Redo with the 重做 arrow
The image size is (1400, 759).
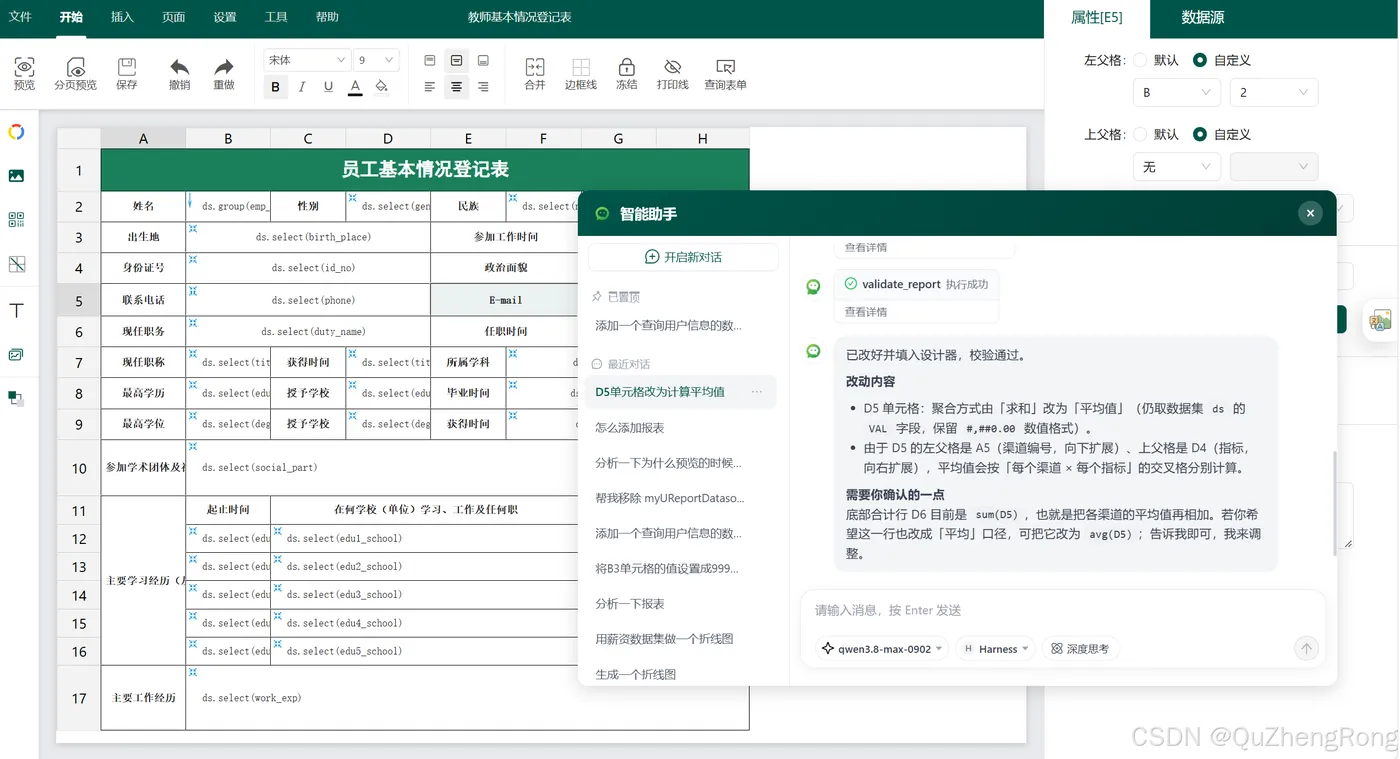[x=224, y=67]
